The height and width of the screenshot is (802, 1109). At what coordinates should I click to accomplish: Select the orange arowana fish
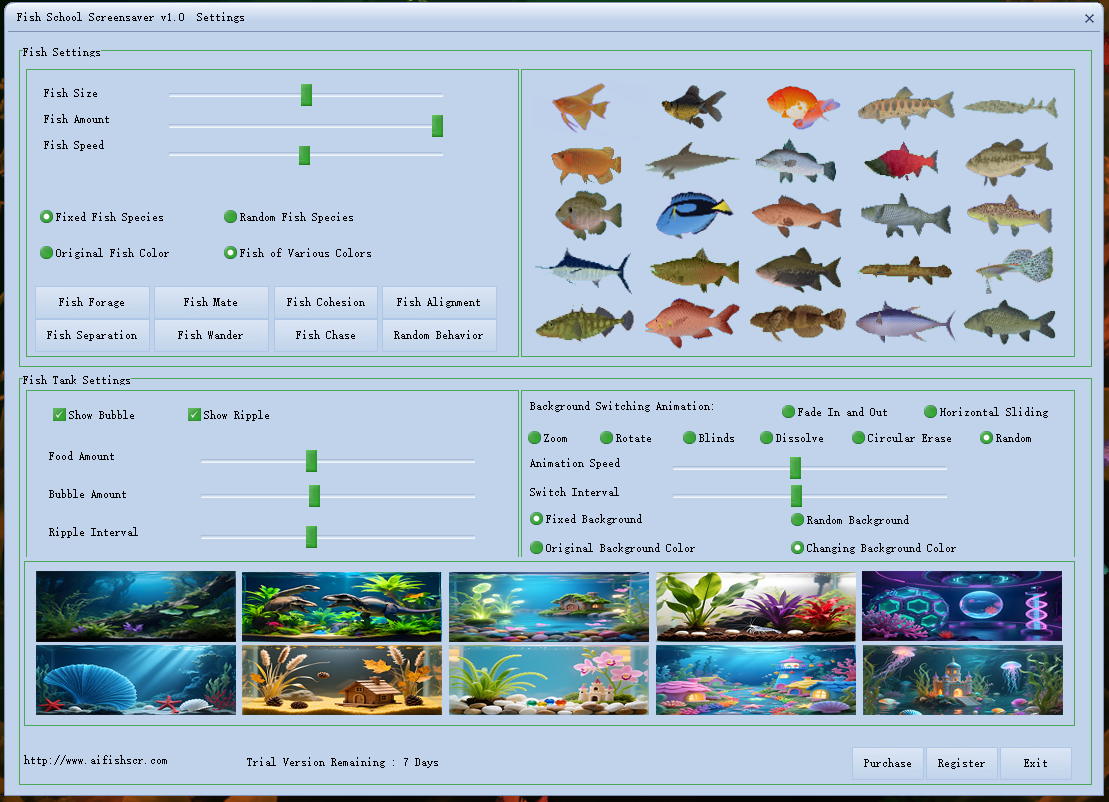(x=585, y=160)
